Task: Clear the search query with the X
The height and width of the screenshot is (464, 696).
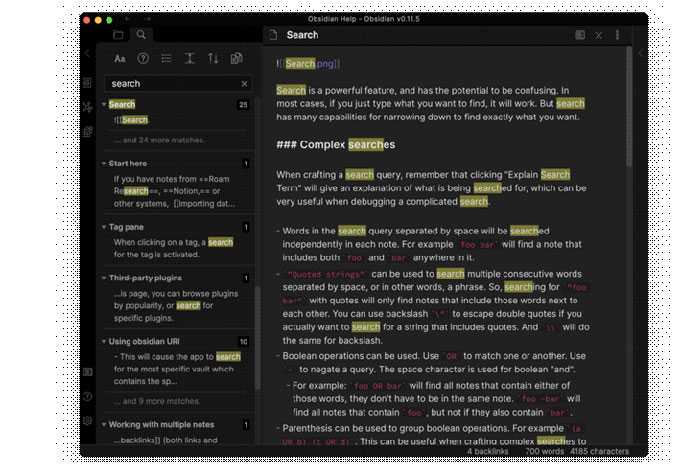Action: (x=245, y=84)
